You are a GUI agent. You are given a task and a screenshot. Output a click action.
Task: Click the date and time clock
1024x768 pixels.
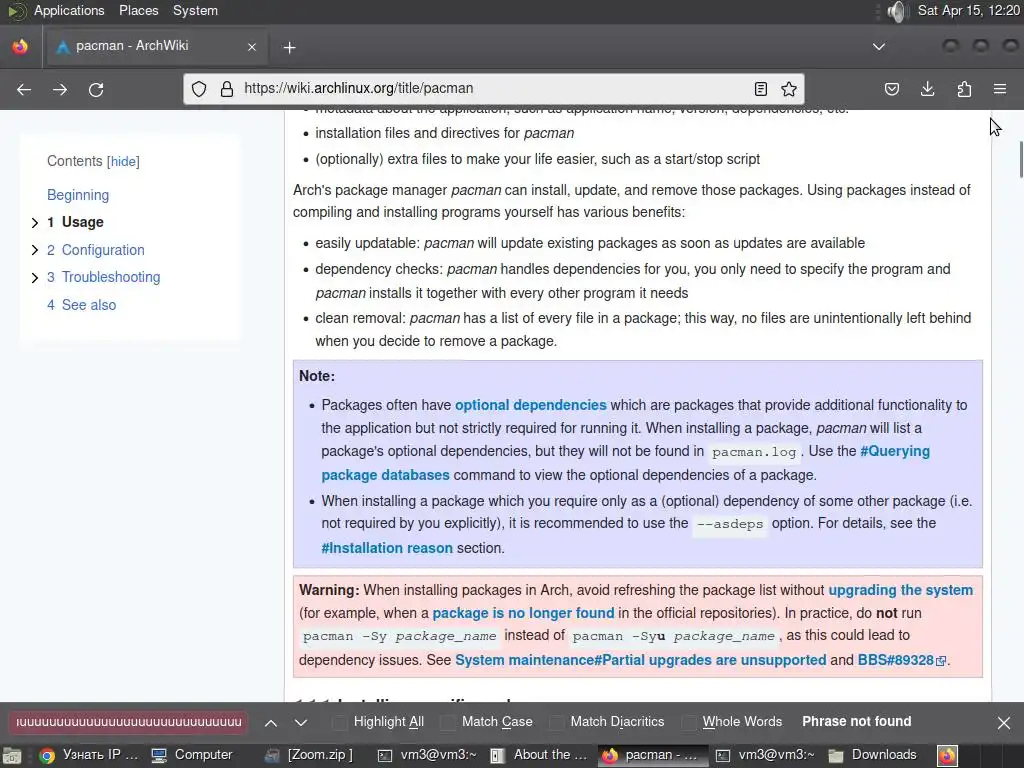click(968, 10)
